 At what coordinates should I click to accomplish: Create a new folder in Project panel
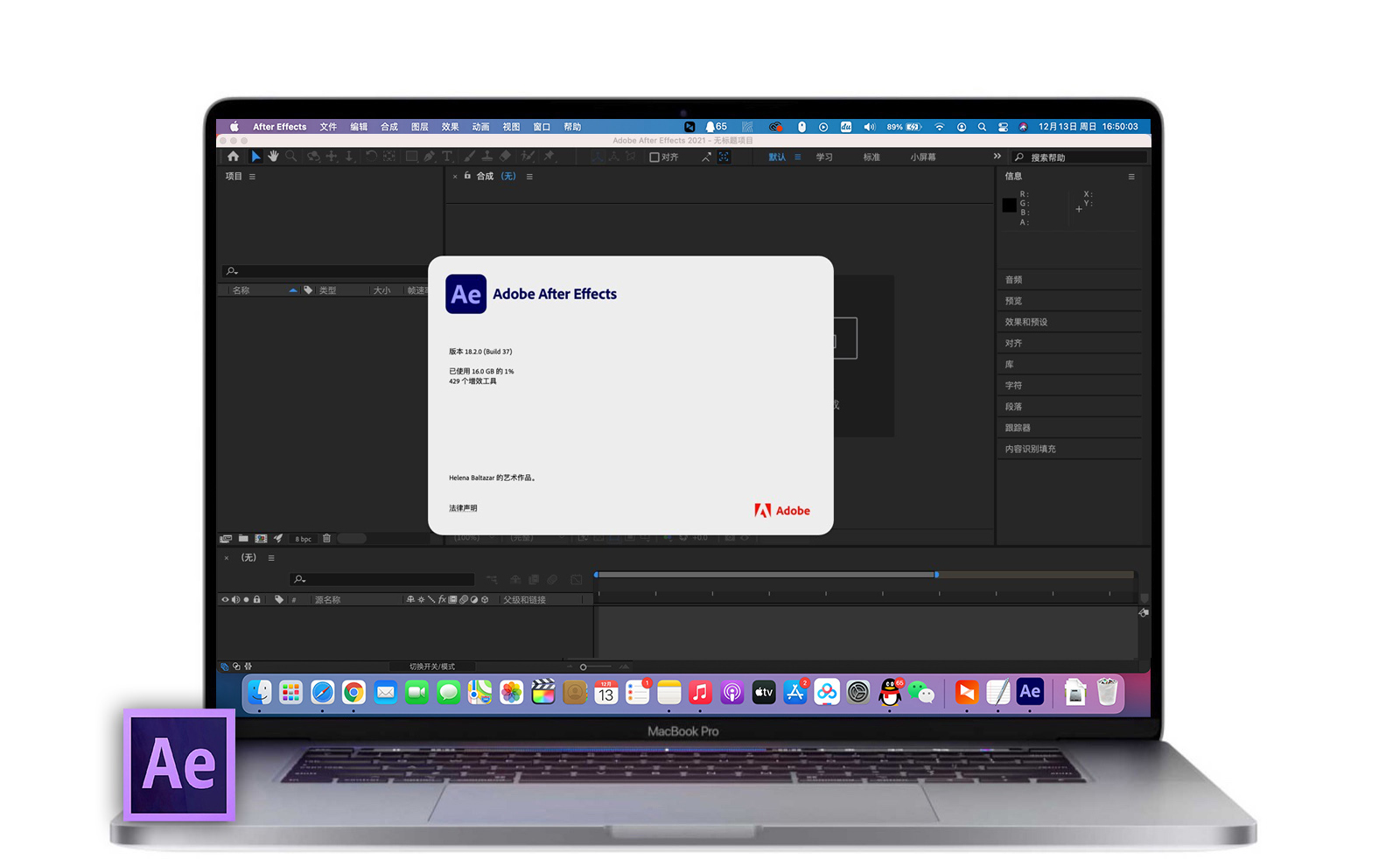click(243, 539)
